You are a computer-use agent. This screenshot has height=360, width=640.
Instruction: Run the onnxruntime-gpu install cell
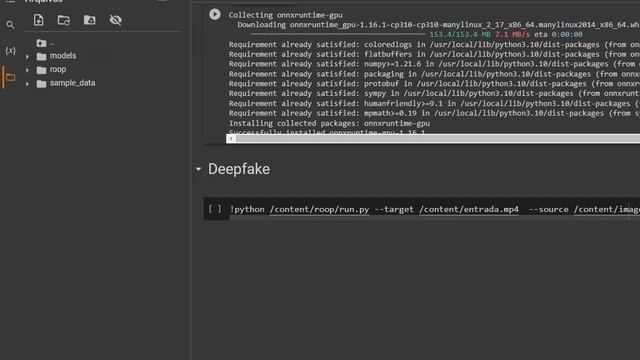pos(215,15)
